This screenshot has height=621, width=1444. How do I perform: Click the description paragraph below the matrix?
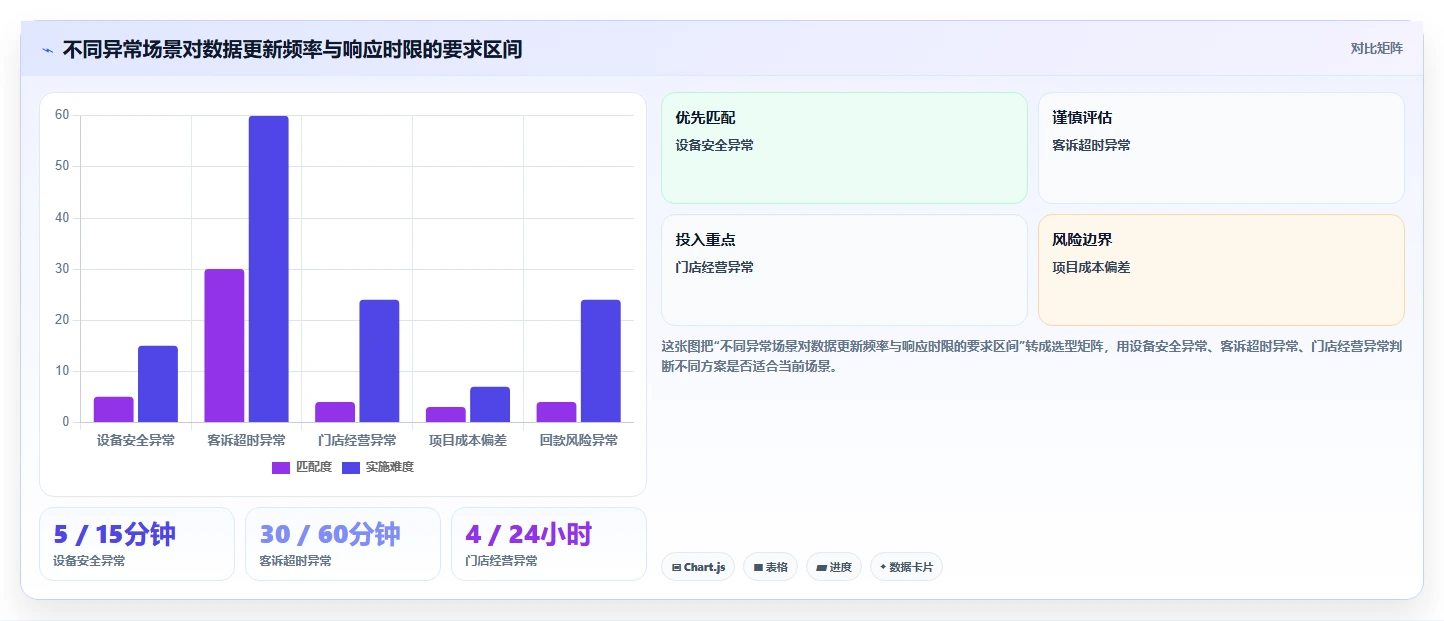pyautogui.click(x=1032, y=356)
